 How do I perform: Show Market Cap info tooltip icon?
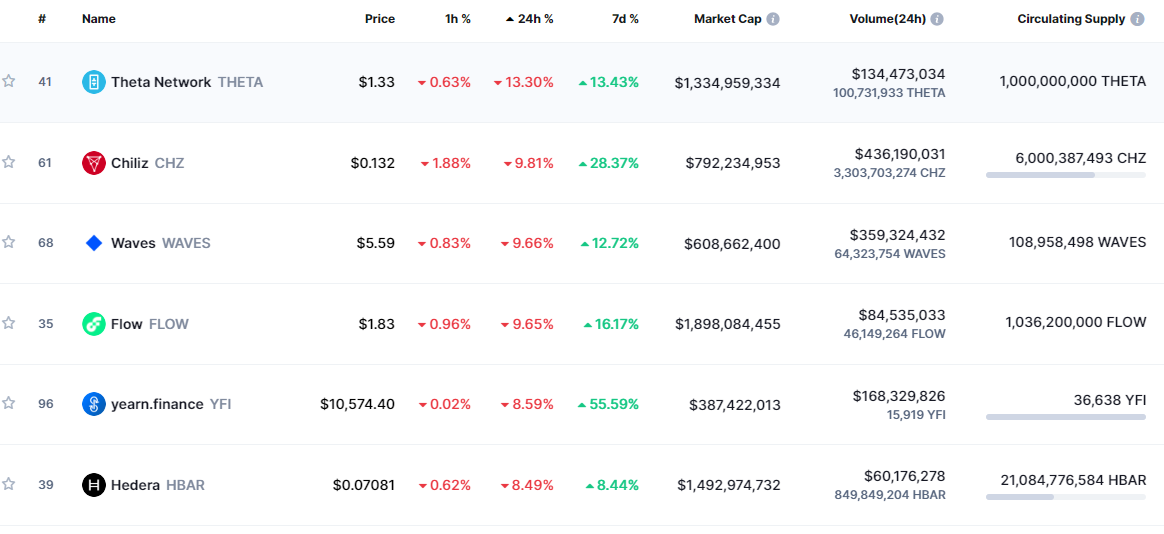click(x=773, y=19)
